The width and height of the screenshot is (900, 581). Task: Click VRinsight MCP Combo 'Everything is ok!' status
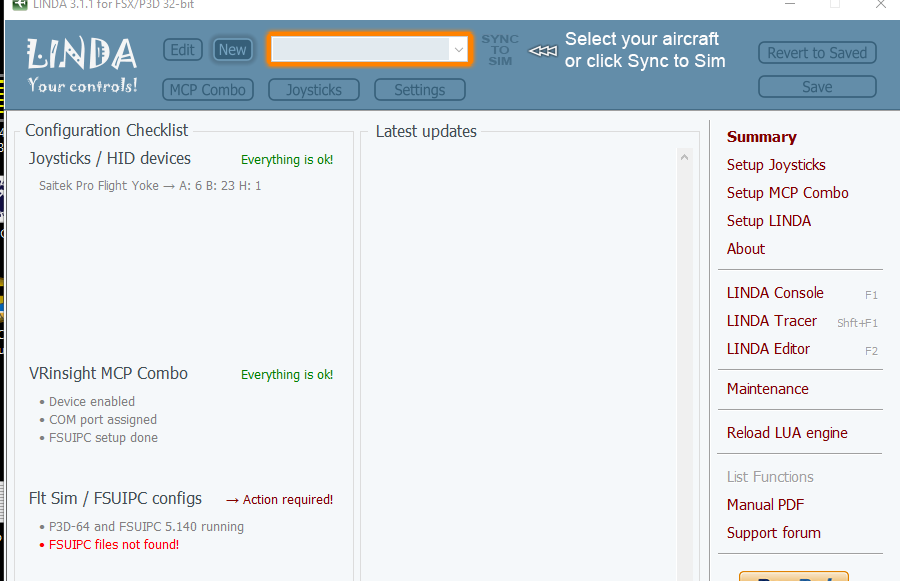point(287,375)
